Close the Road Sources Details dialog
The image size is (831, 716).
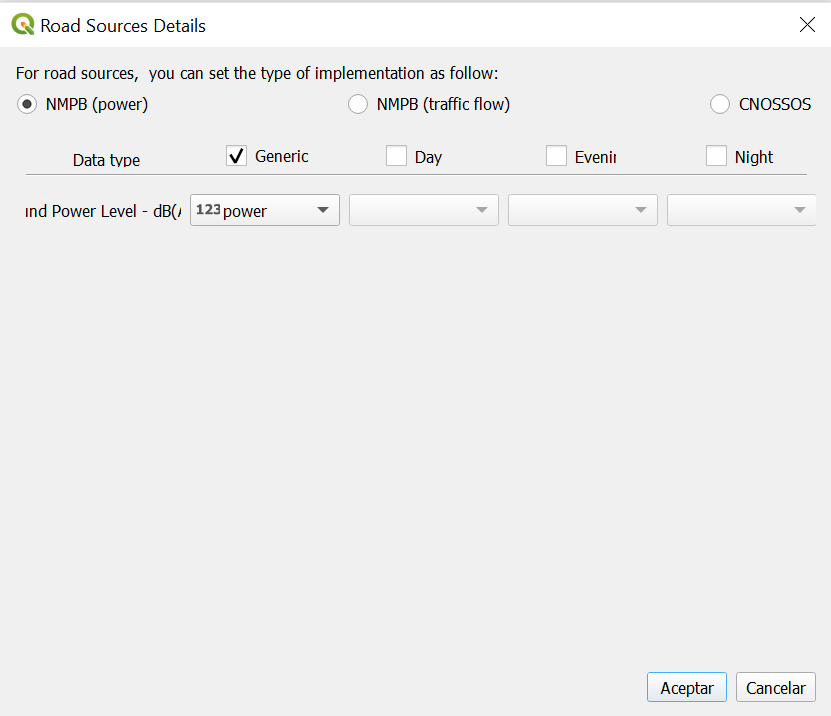807,25
